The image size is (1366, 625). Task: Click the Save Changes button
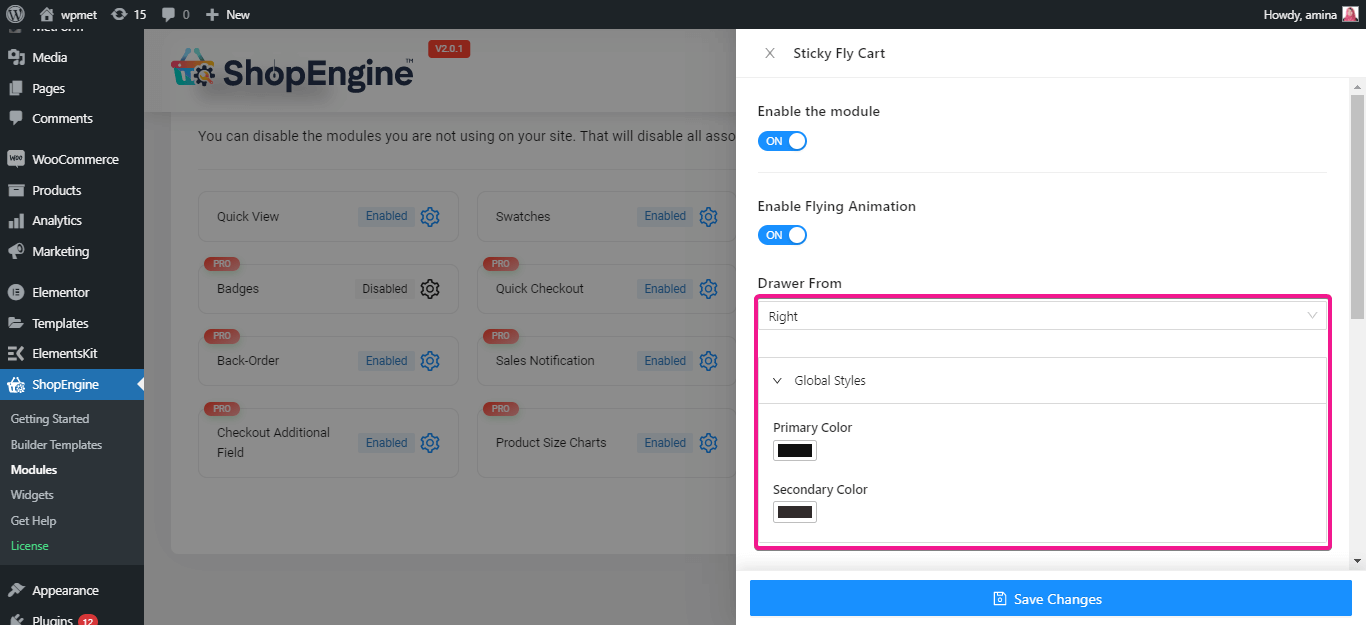click(1051, 599)
